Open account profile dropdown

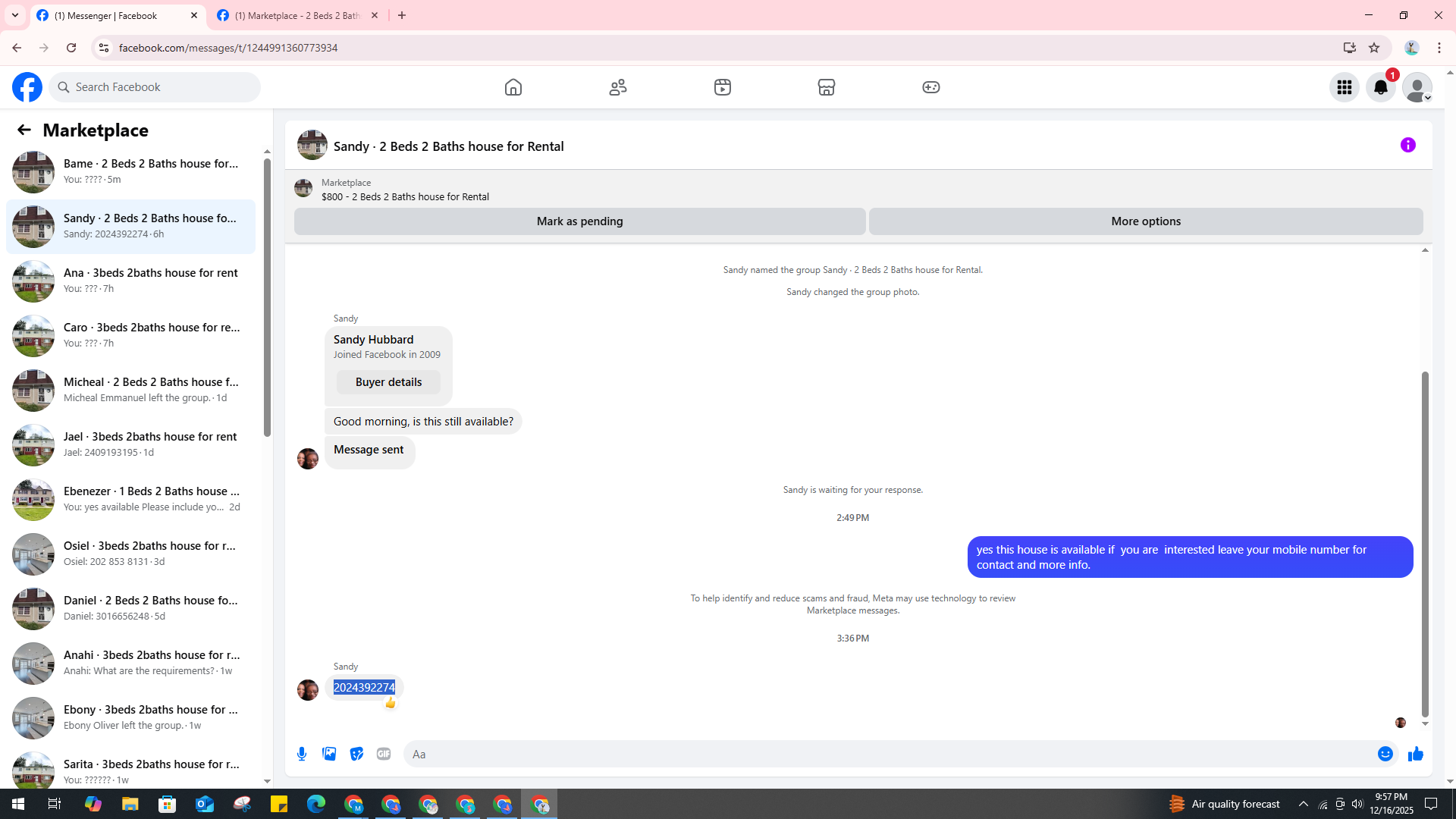pos(1417,87)
